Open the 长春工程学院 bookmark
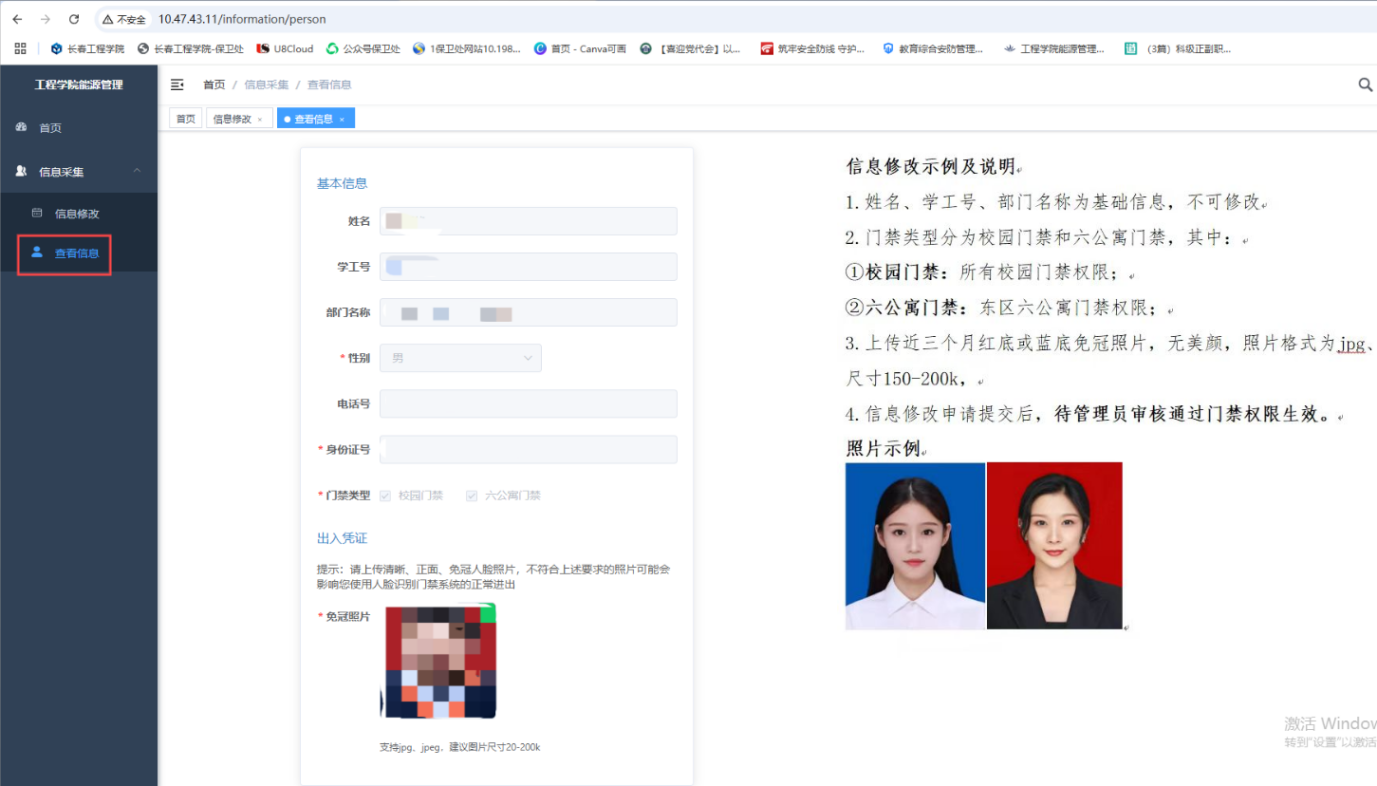 point(88,48)
